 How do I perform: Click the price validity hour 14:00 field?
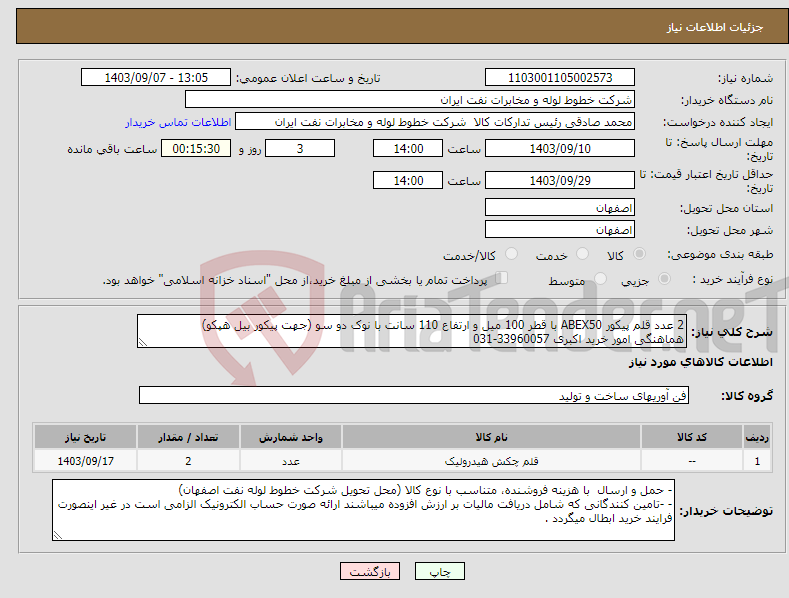pyautogui.click(x=408, y=180)
